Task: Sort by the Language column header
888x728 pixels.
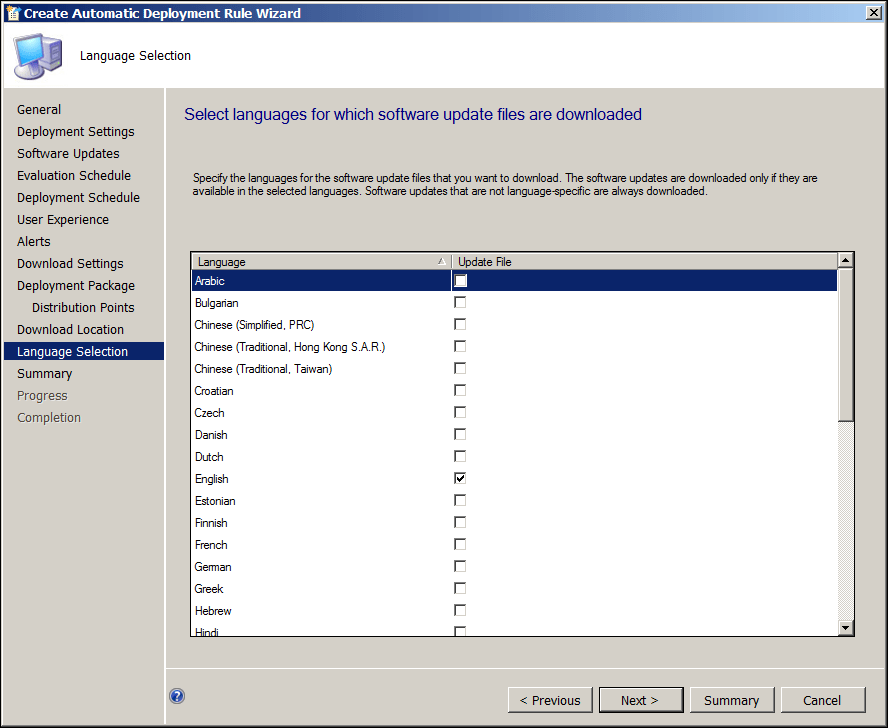Action: click(x=320, y=262)
